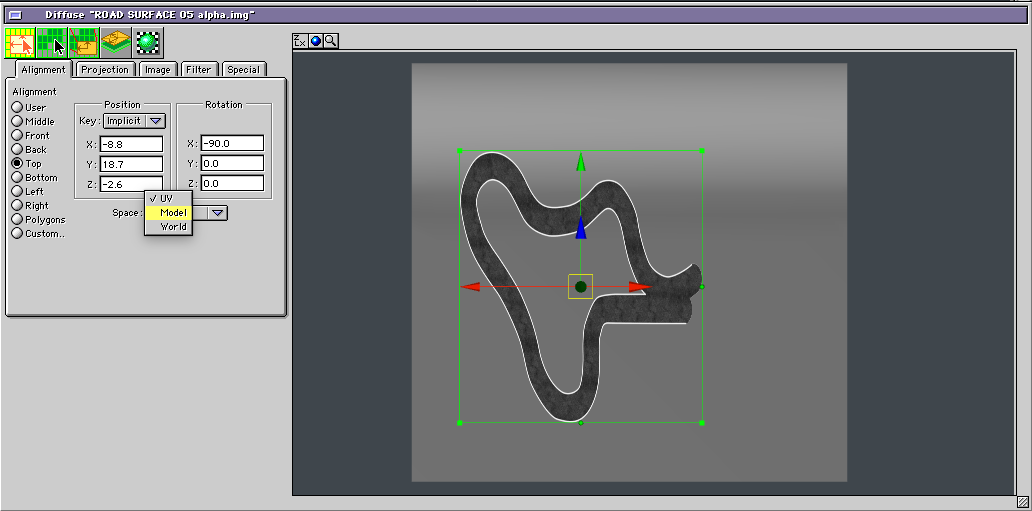Click the Space dropdown arrow

point(217,212)
